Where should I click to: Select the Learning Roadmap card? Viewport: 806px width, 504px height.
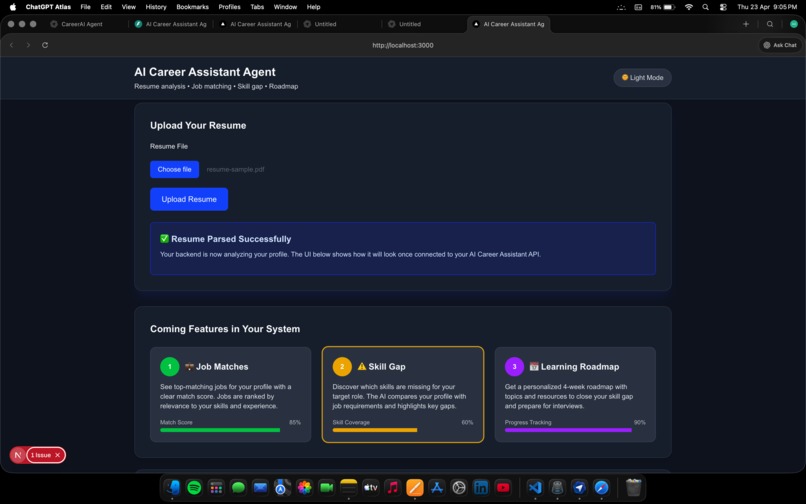tap(575, 394)
